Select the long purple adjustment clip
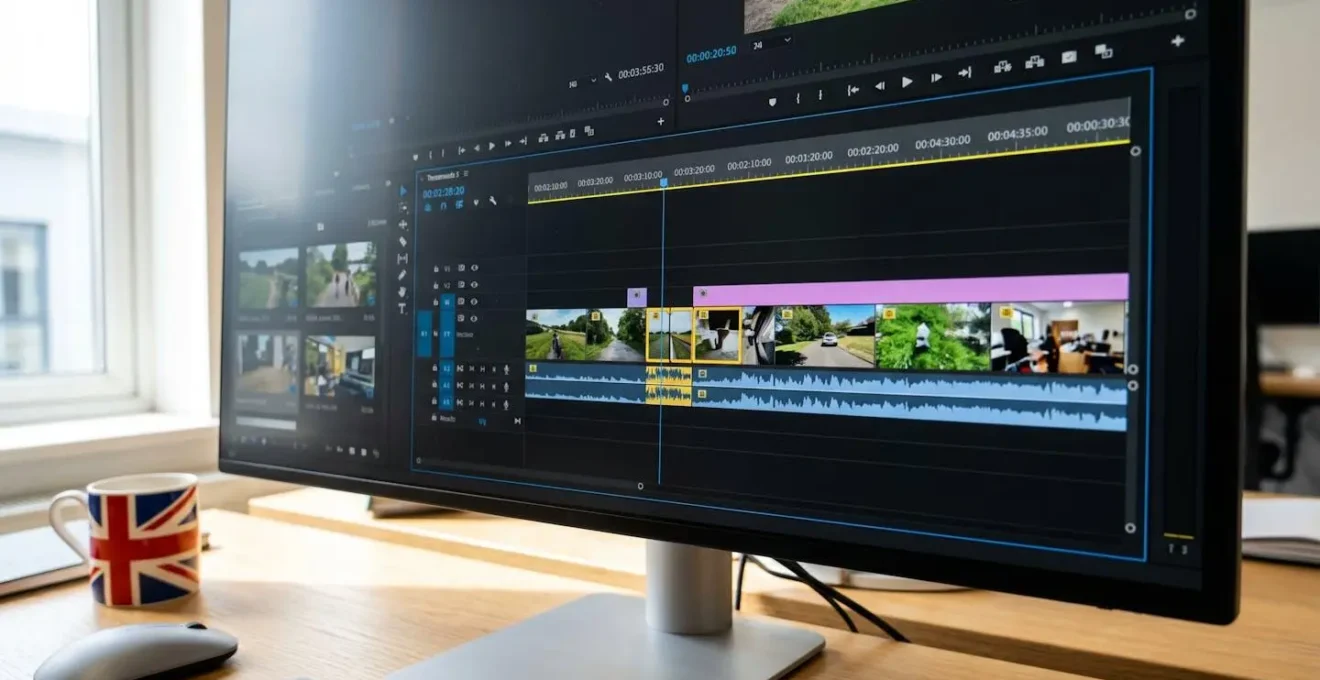The image size is (1320, 680). tap(911, 289)
